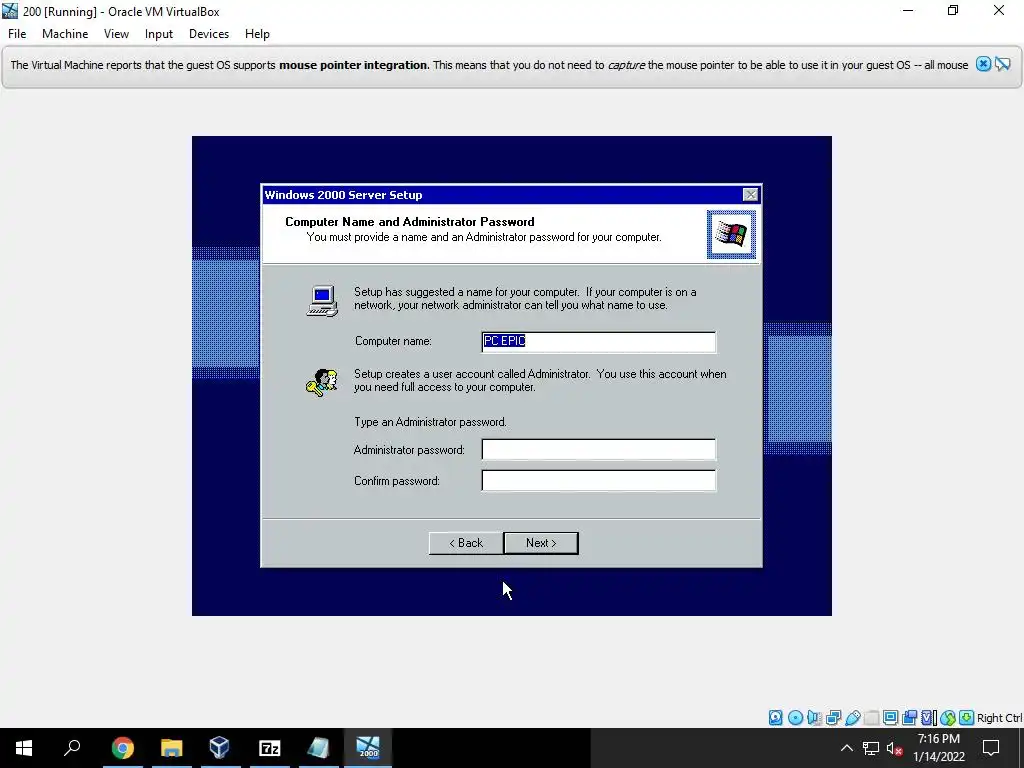This screenshot has width=1024, height=768.
Task: Open the Windows Start menu
Action: (x=24, y=748)
